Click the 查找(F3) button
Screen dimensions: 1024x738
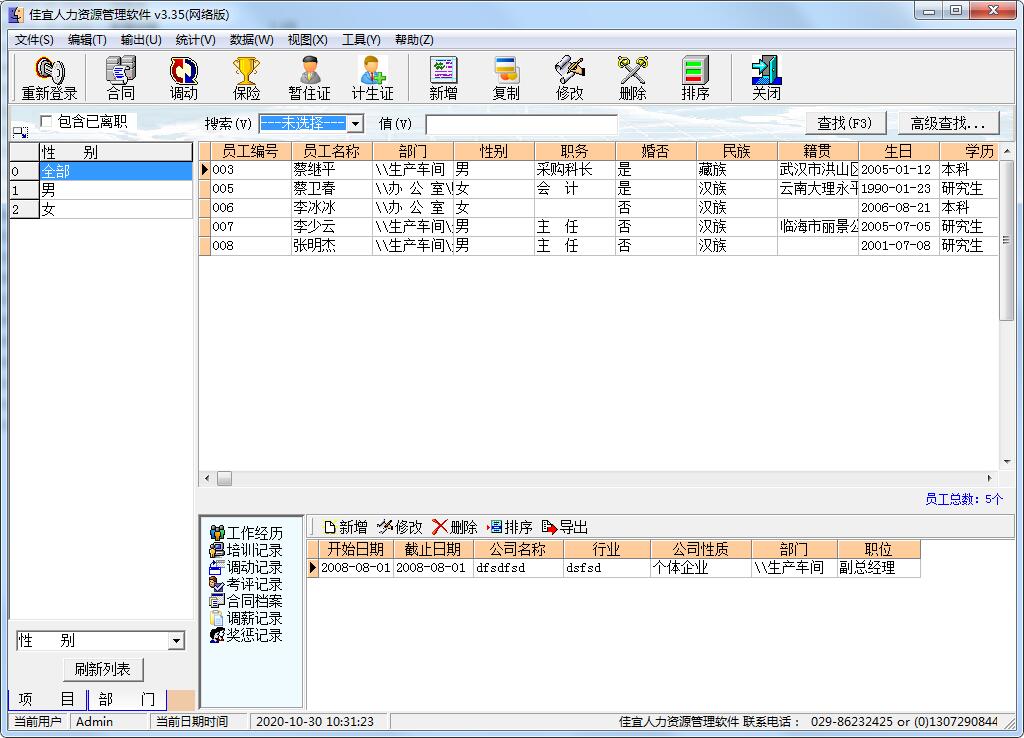click(x=844, y=123)
